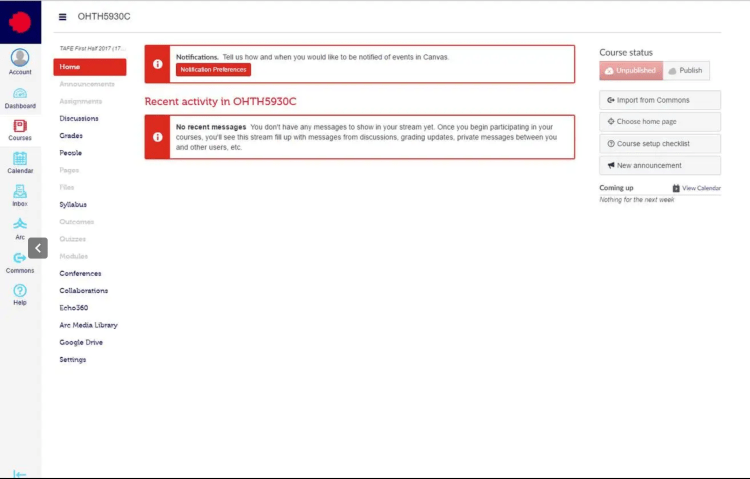Click the Course setup checklist button
This screenshot has width=750, height=479.
[x=659, y=143]
